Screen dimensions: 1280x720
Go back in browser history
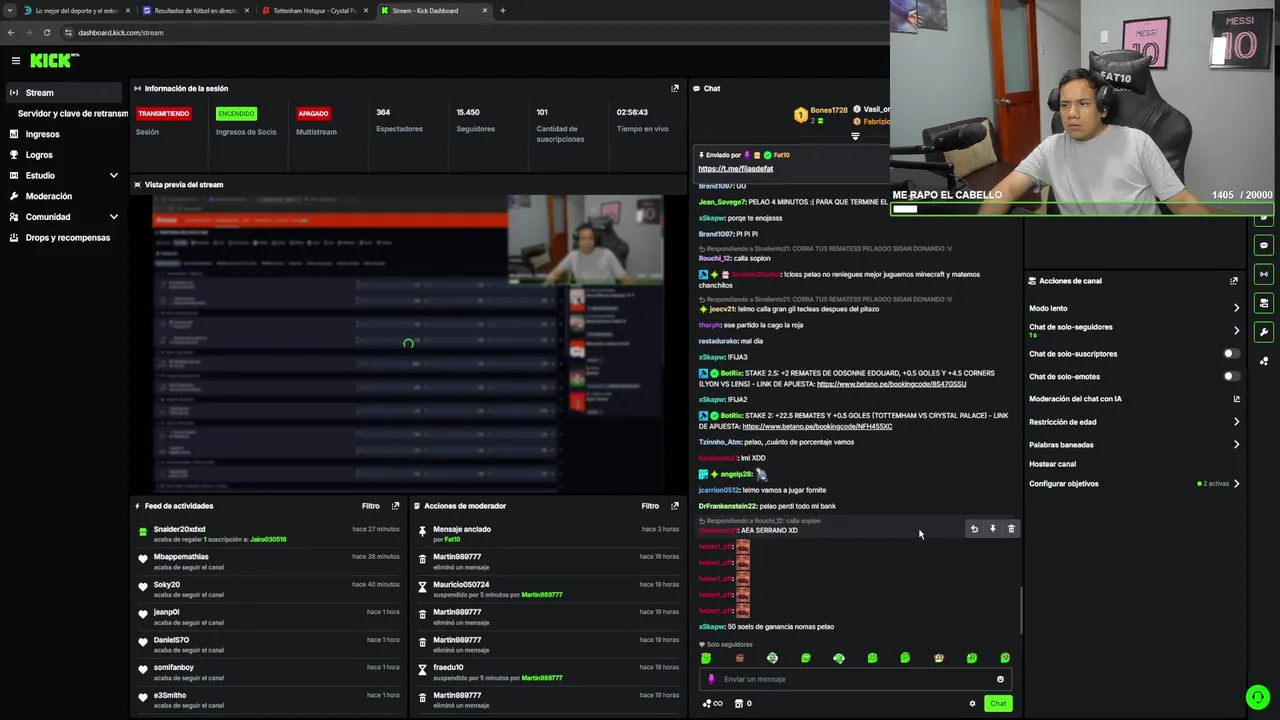coord(11,32)
